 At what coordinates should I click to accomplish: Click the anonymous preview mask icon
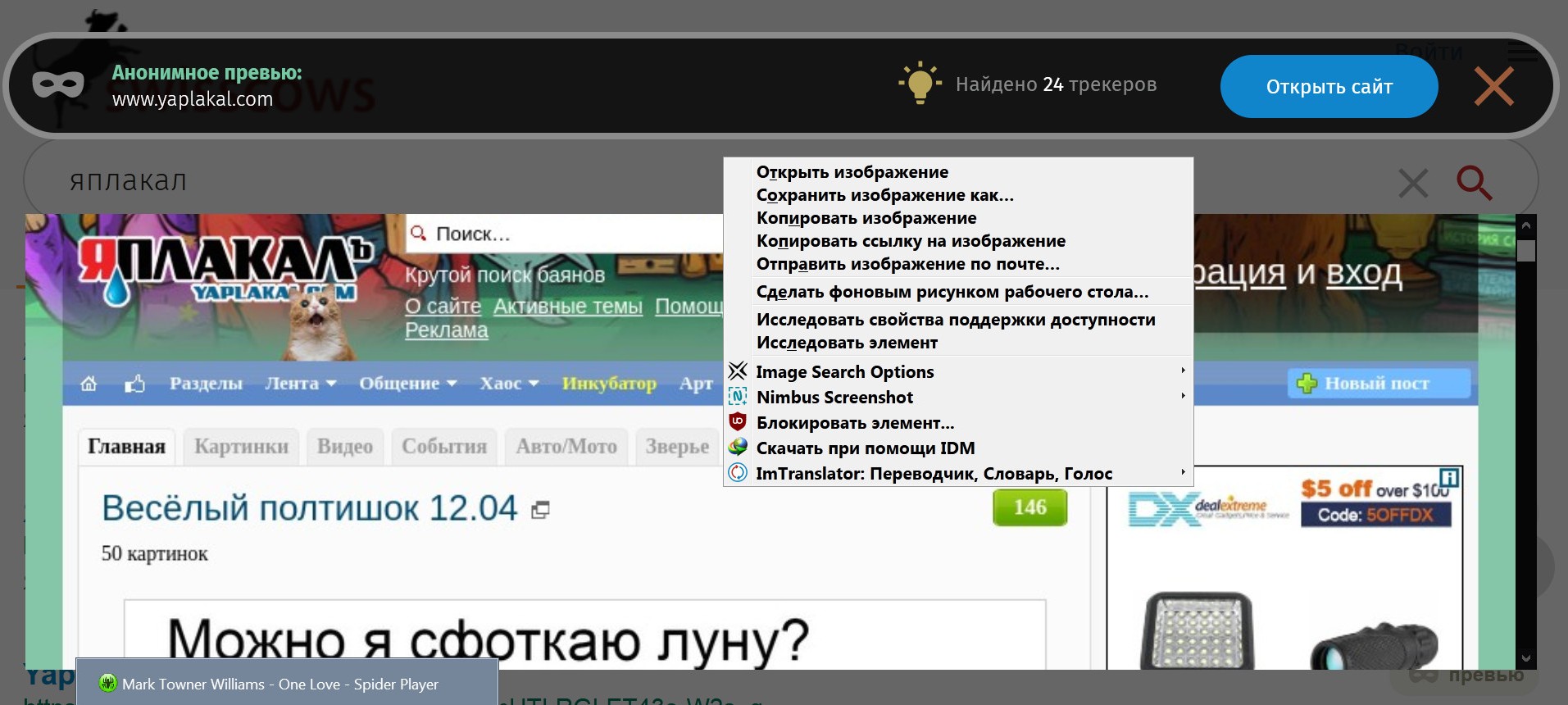58,84
